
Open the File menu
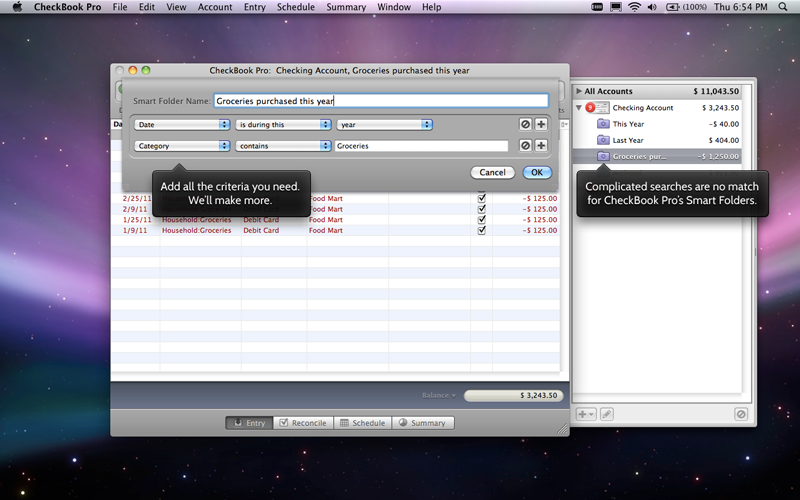click(120, 7)
